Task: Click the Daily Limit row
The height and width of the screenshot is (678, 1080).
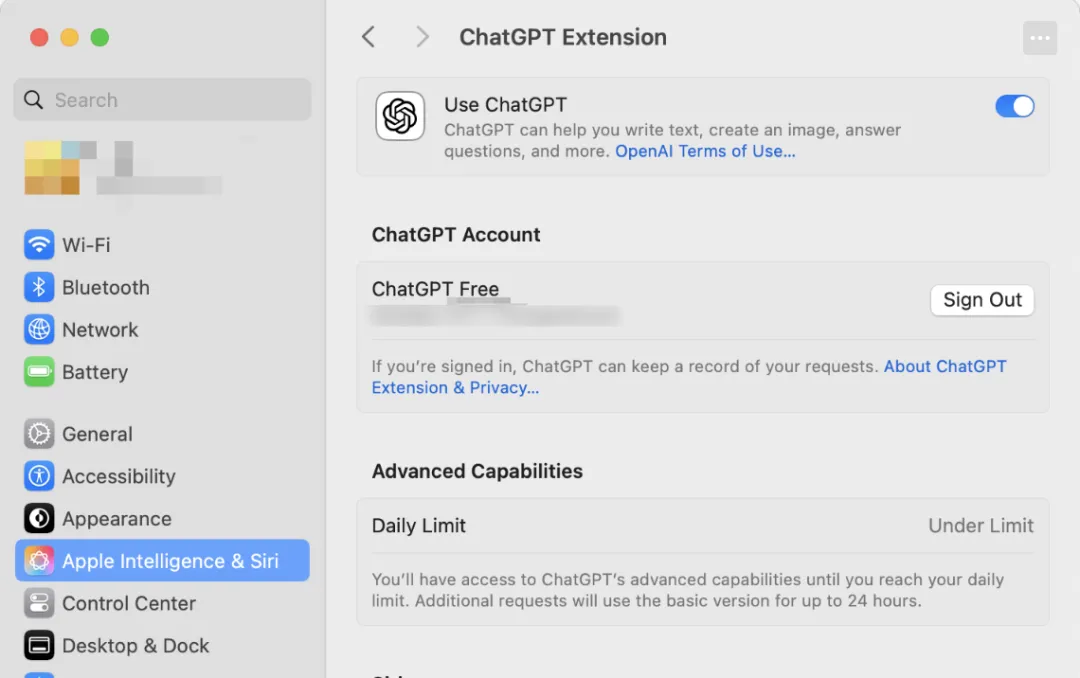Action: [702, 526]
